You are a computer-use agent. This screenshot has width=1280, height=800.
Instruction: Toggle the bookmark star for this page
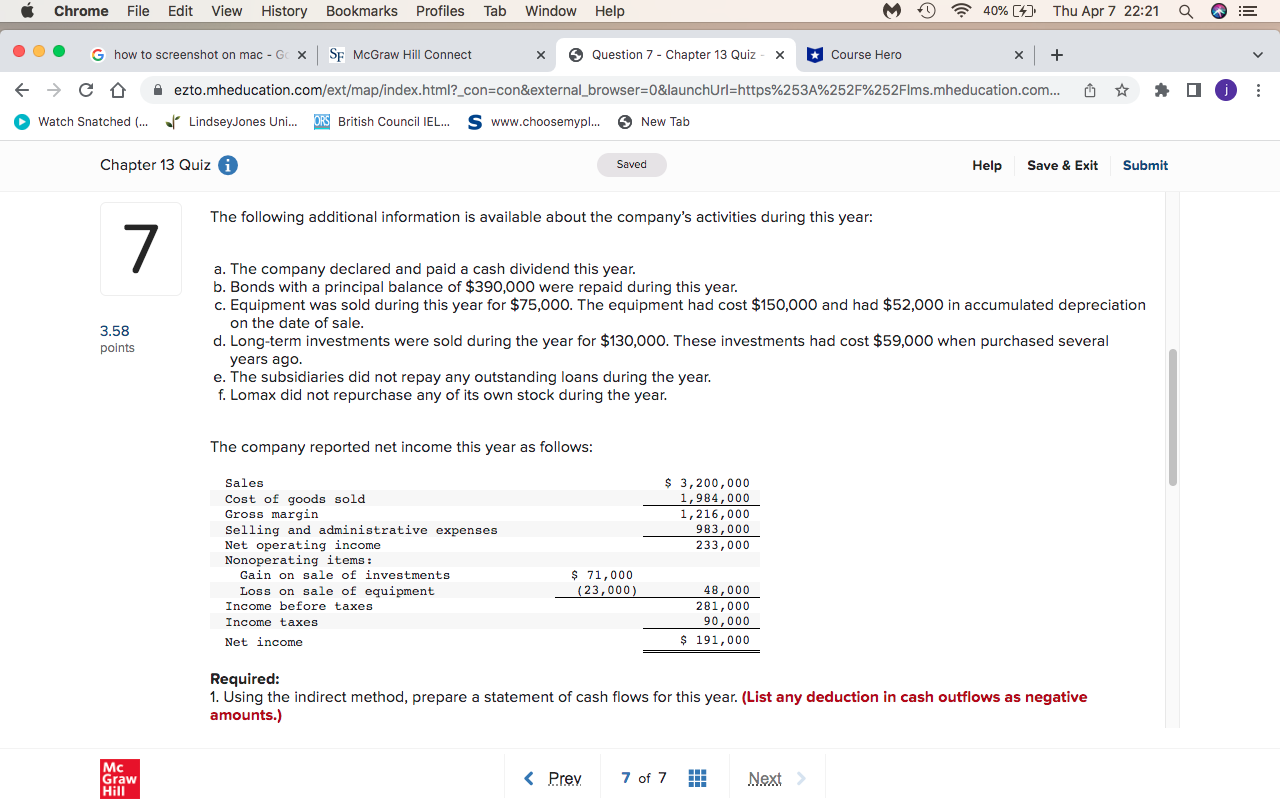tap(1122, 89)
